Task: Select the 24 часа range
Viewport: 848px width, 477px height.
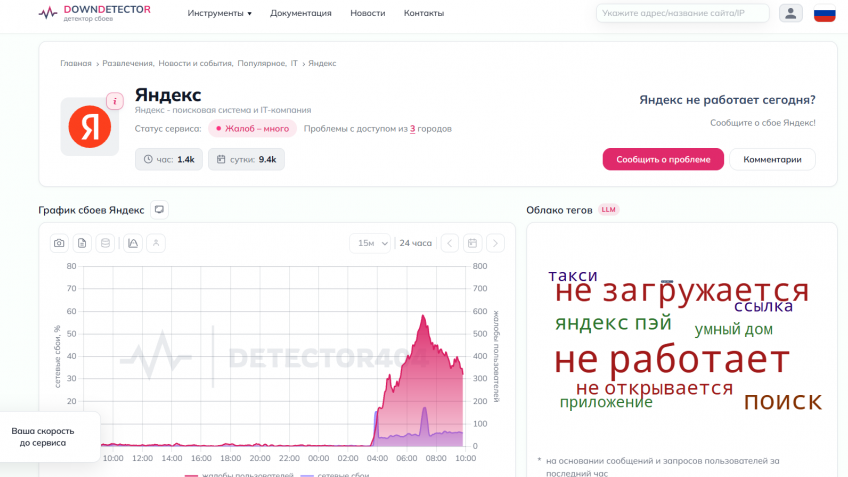Action: pos(415,243)
